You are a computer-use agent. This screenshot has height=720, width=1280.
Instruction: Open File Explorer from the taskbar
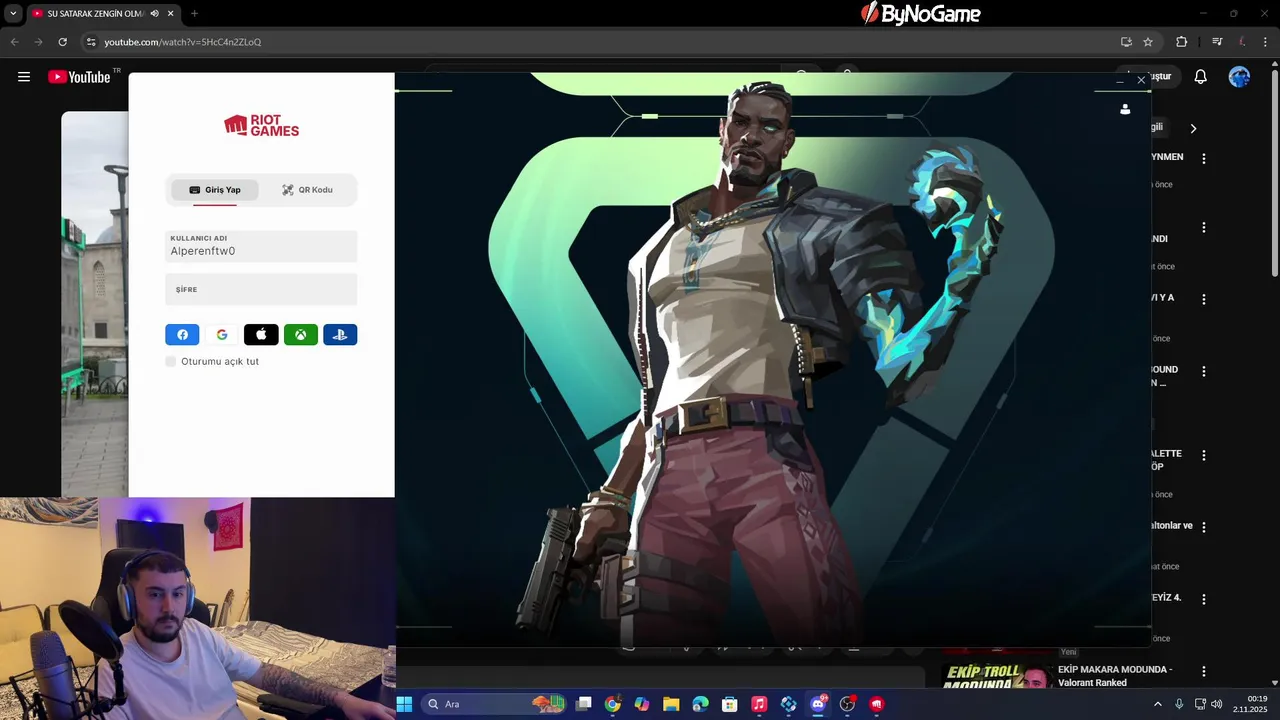671,704
